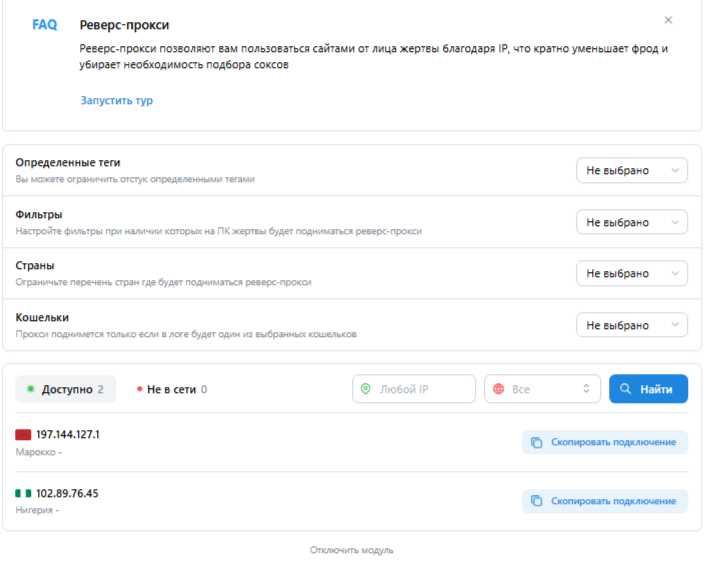Click the Найти search button
The image size is (719, 561).
648,389
